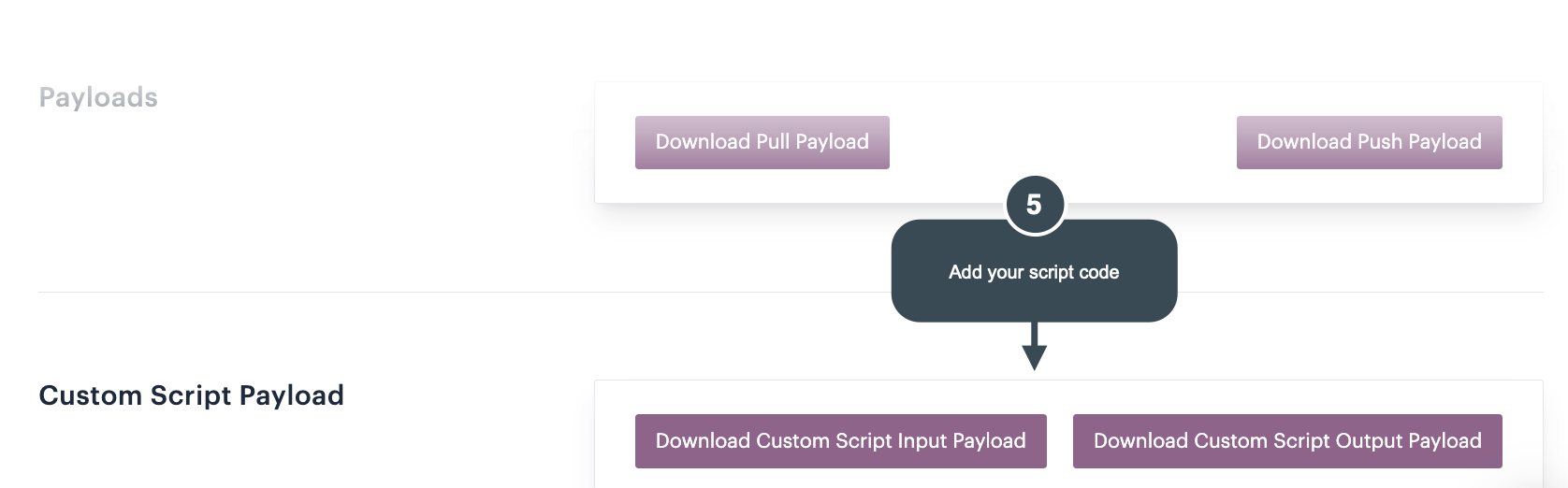The height and width of the screenshot is (488, 1568).
Task: Click the divider line between the sections
Action: [468, 292]
